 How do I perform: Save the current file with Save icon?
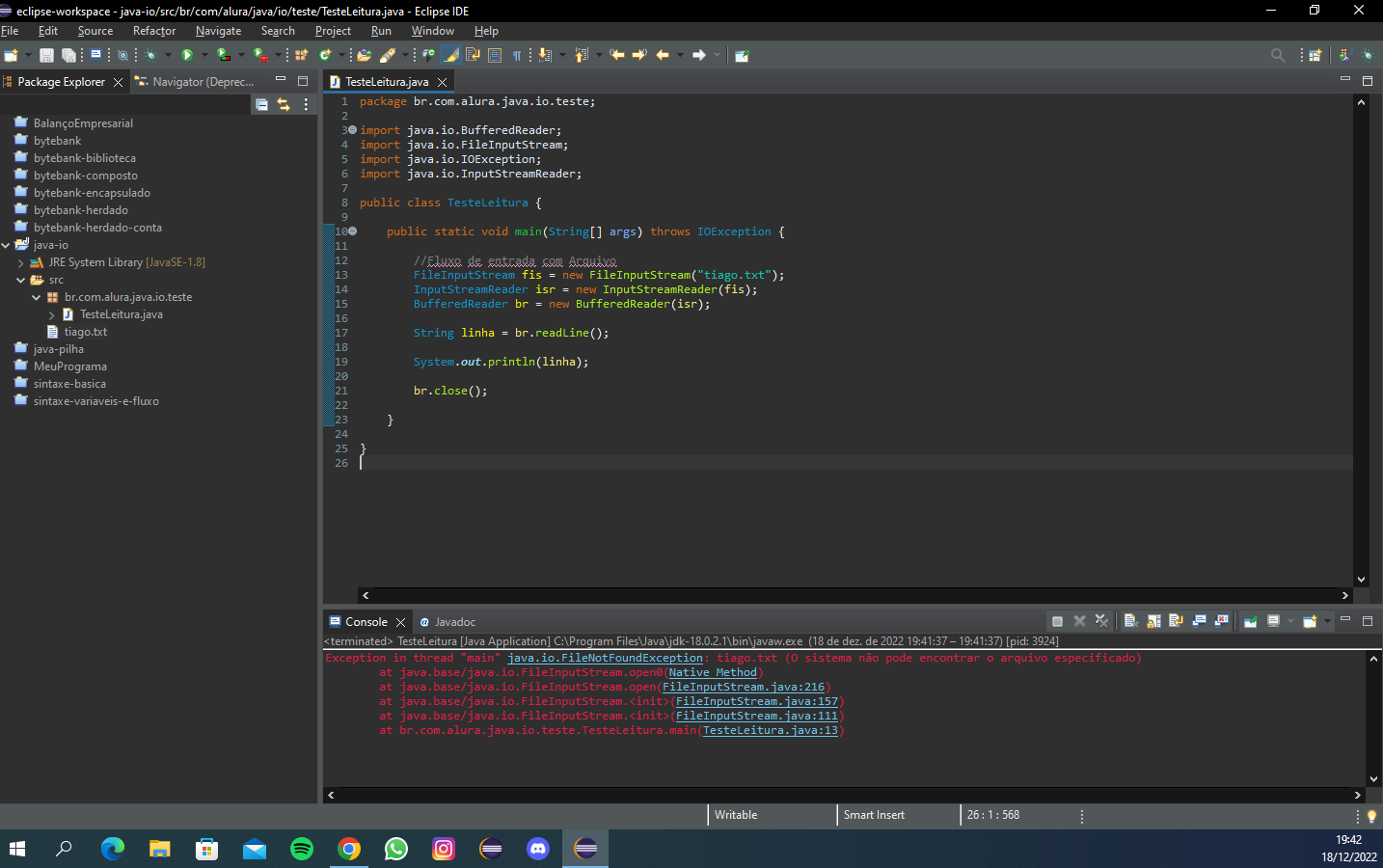pyautogui.click(x=46, y=55)
